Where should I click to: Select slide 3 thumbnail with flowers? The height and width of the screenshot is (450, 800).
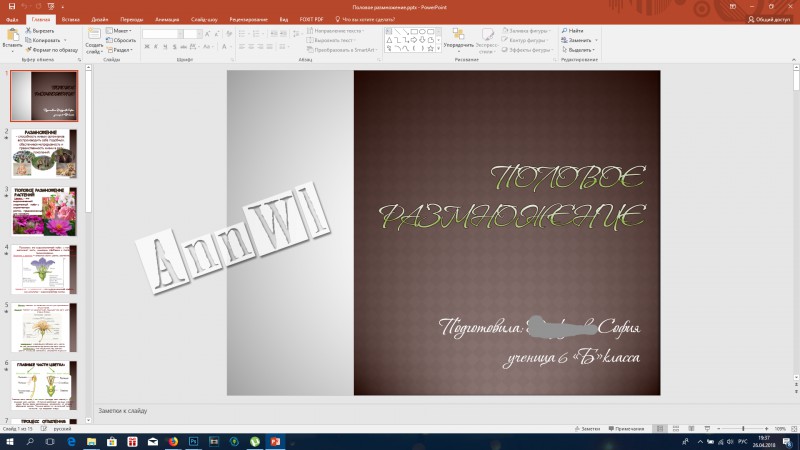click(x=44, y=211)
